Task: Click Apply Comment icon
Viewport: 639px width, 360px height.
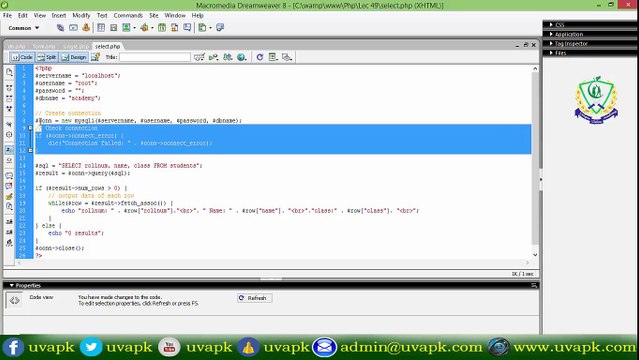Action: coord(9,175)
